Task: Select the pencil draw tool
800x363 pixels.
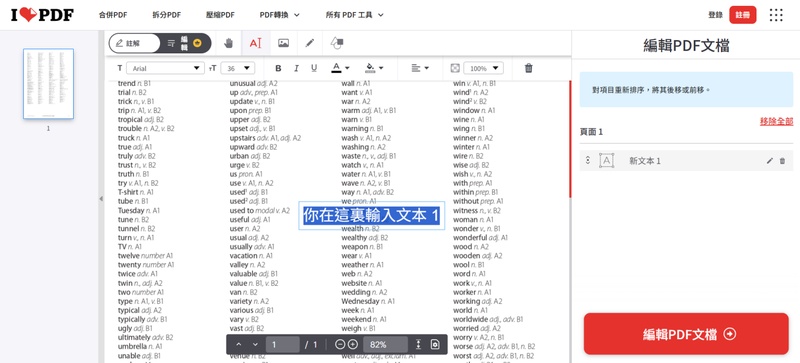Action: tap(310, 43)
